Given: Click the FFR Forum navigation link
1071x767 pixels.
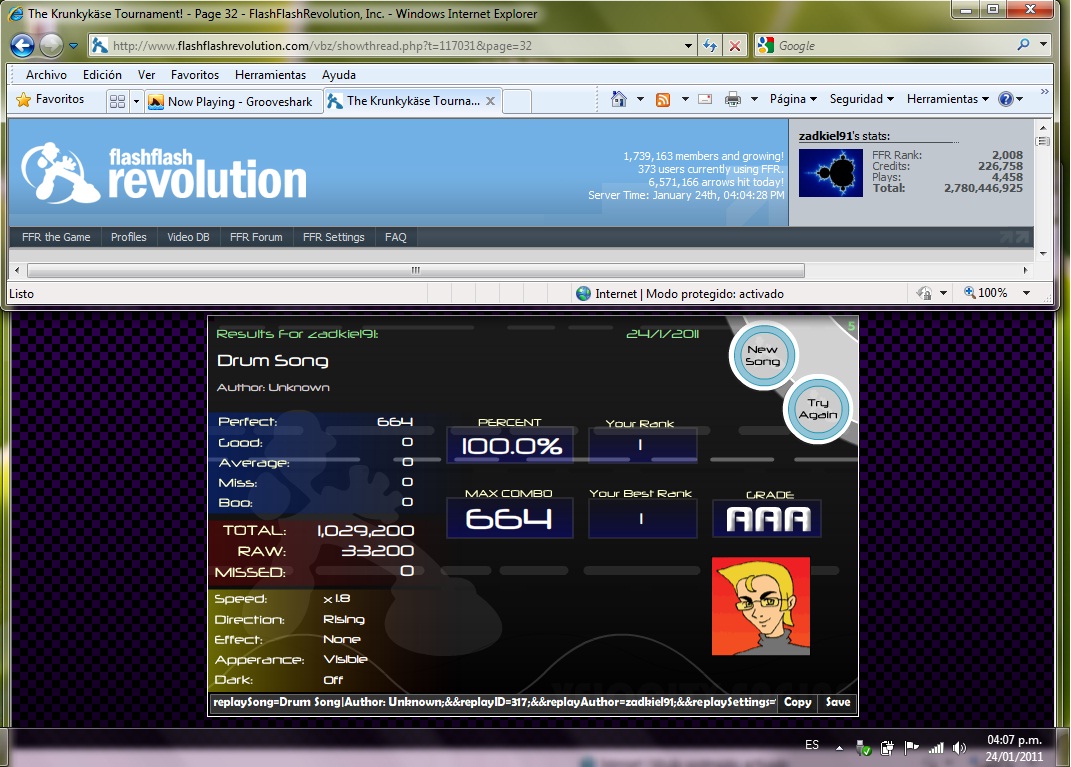Looking at the screenshot, I should (x=256, y=237).
